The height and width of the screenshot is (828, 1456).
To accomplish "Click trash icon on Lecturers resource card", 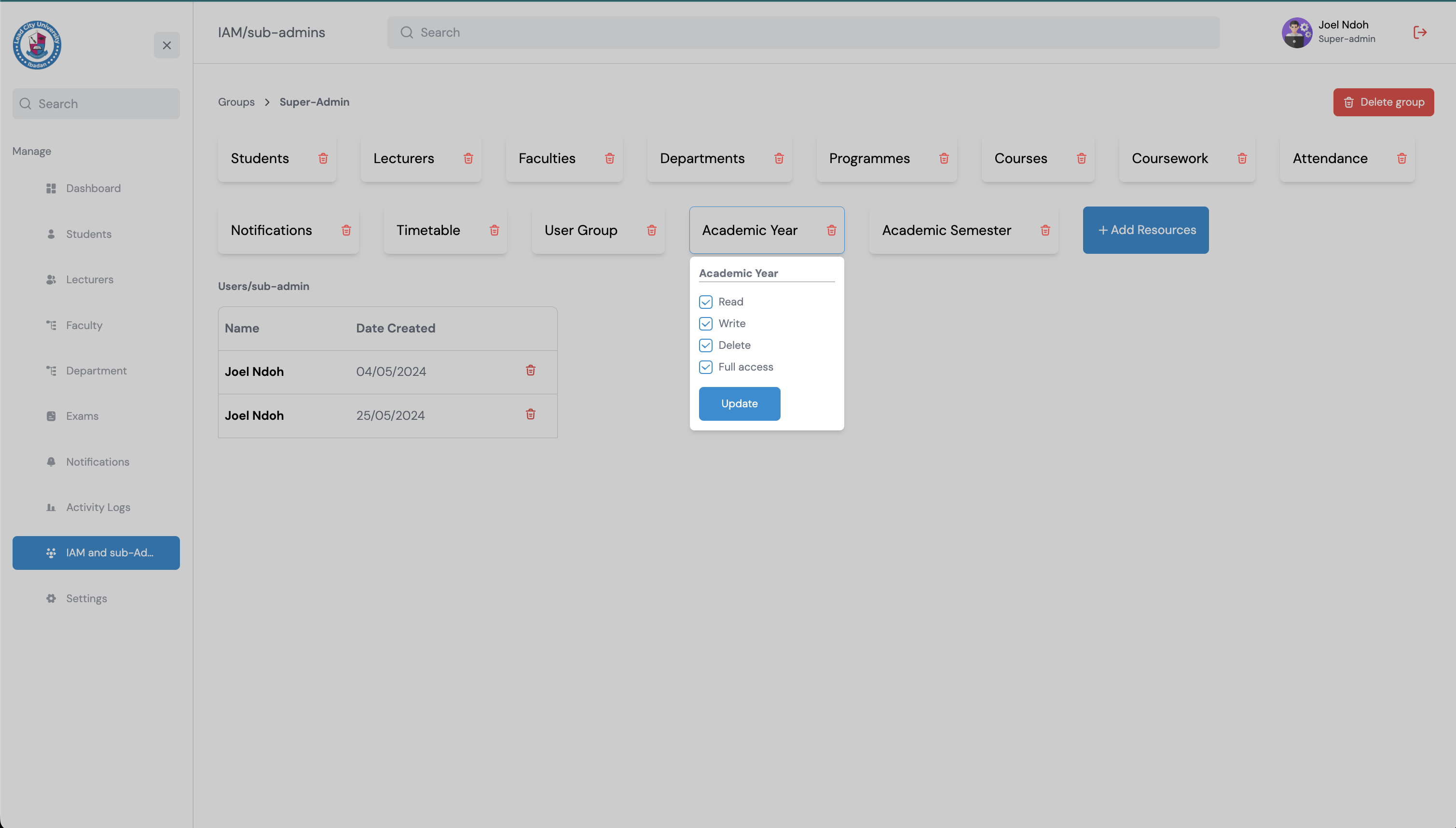I will [x=468, y=159].
